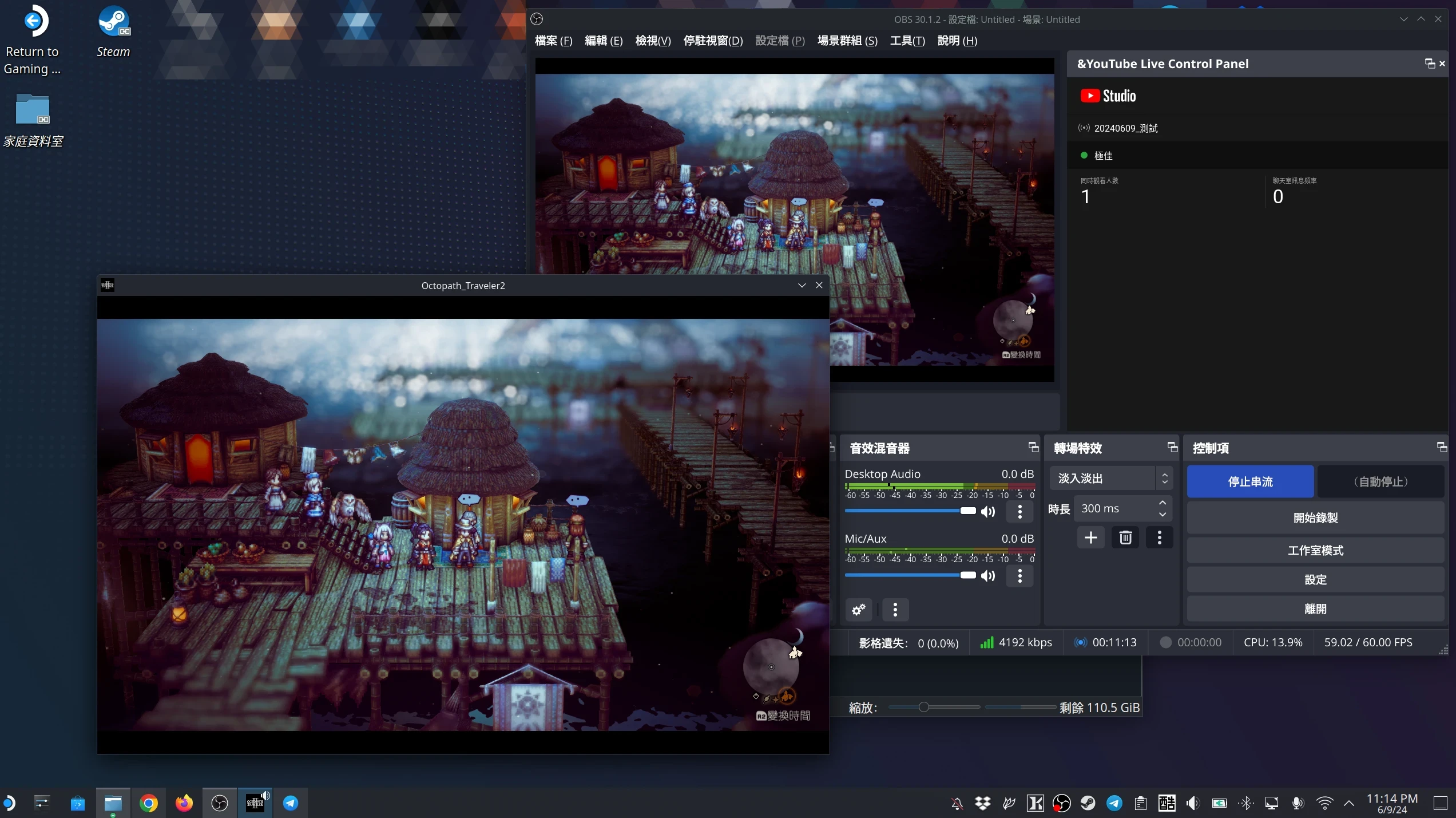Undock the audio mixer (音效混音器) panel
The height and width of the screenshot is (818, 1456).
coord(1033,447)
